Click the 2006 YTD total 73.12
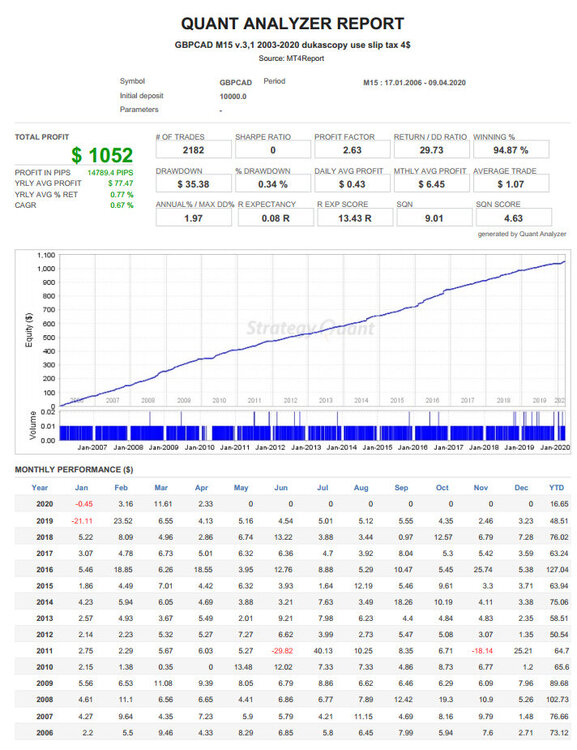The width and height of the screenshot is (577, 750). tap(559, 733)
